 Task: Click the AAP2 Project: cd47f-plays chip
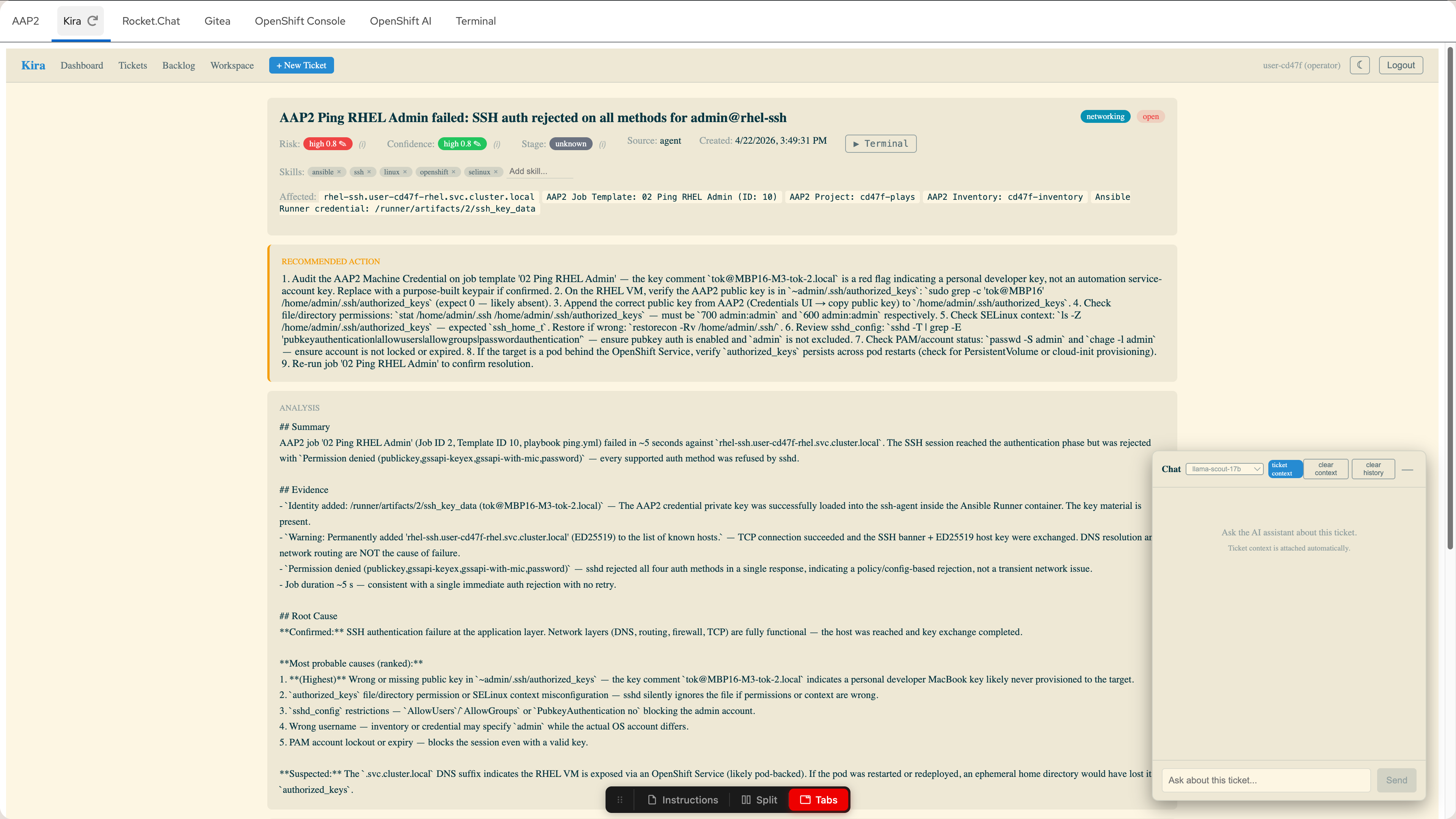coord(852,197)
